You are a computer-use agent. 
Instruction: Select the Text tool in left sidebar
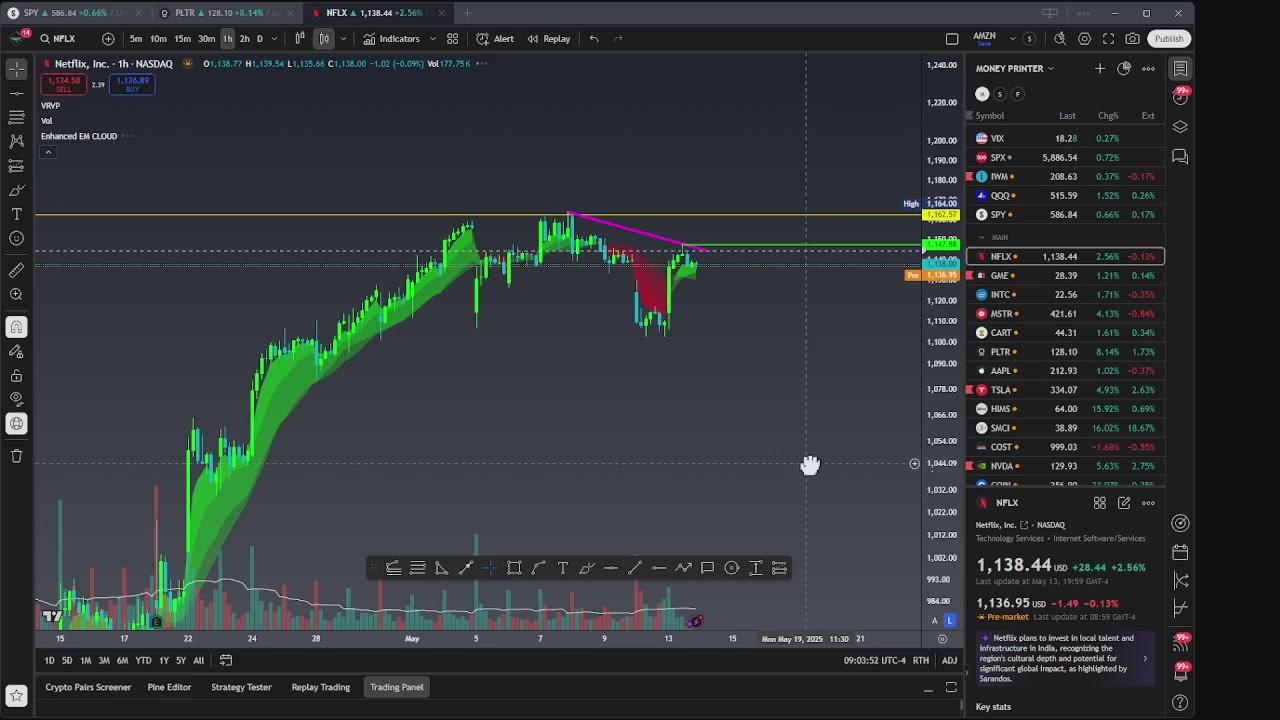pyautogui.click(x=16, y=214)
